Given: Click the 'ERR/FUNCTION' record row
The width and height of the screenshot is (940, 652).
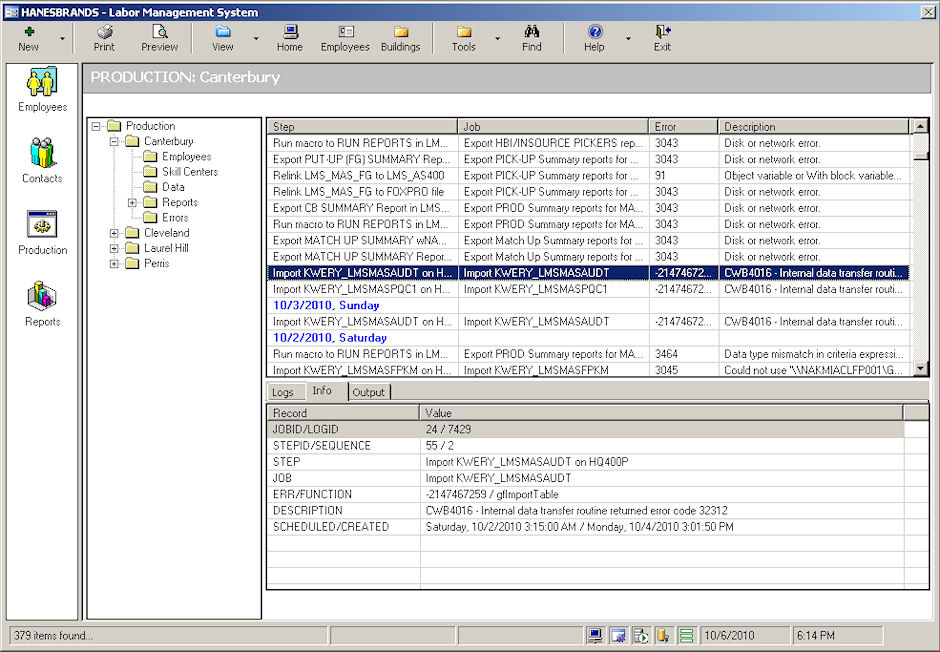Looking at the screenshot, I should click(x=586, y=494).
